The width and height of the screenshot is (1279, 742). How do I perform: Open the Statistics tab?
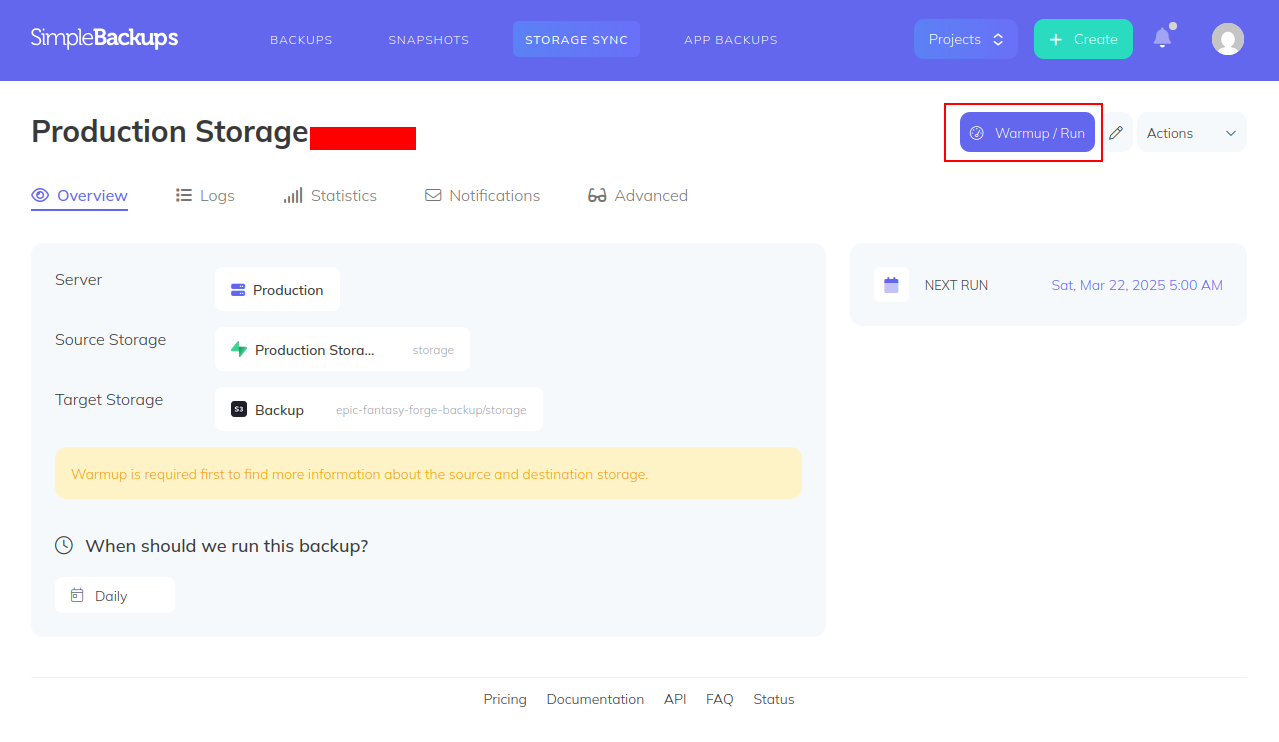pyautogui.click(x=330, y=196)
